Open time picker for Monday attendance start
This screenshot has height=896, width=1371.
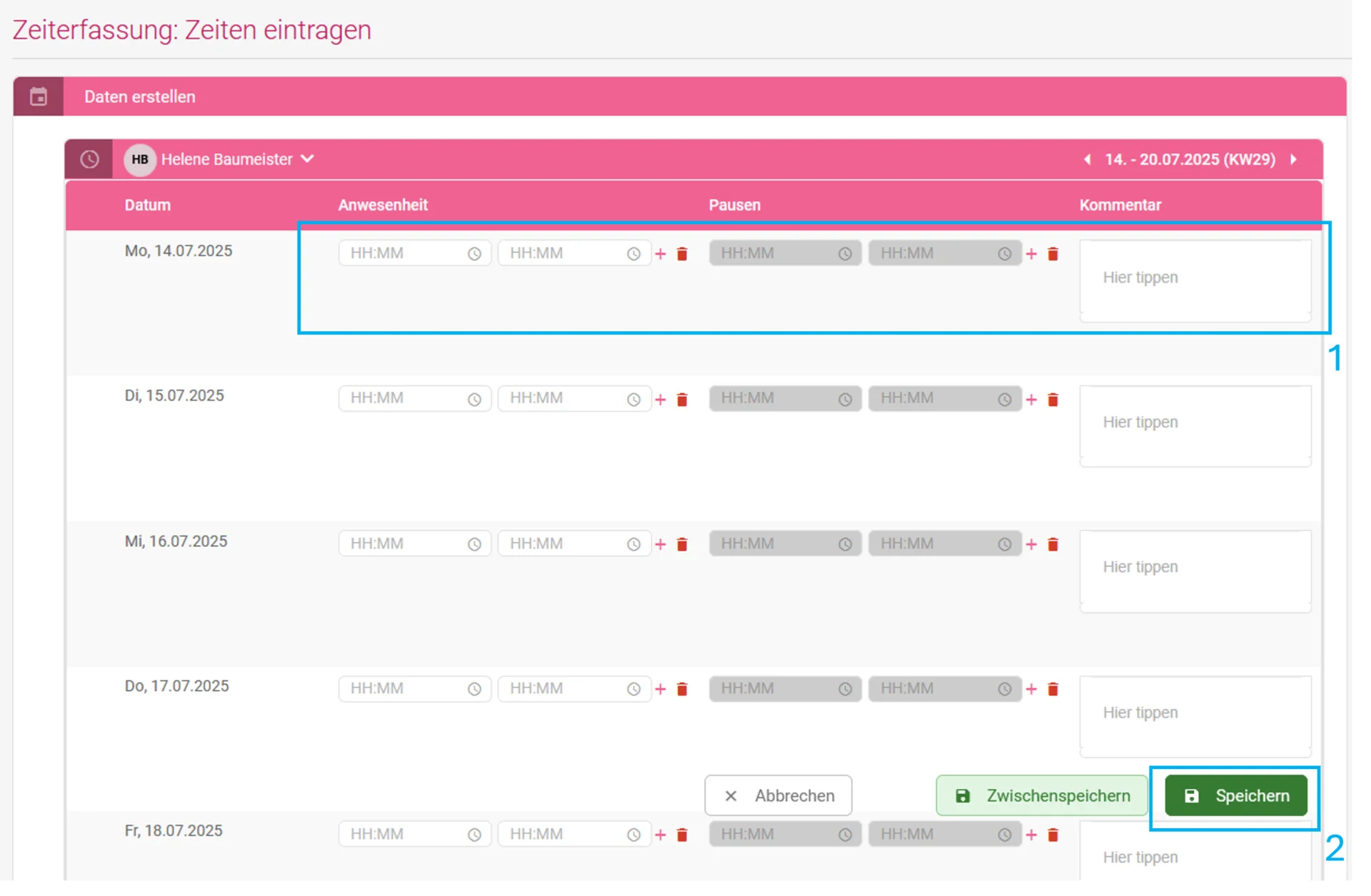point(474,253)
